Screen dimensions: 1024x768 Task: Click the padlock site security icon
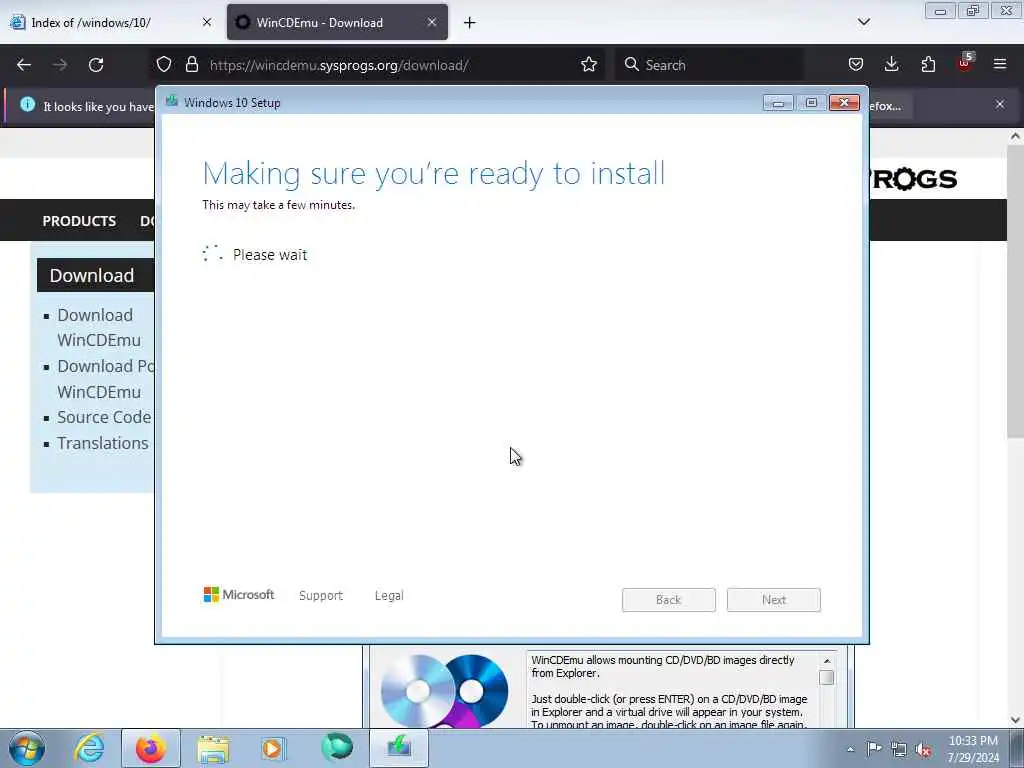[x=191, y=65]
